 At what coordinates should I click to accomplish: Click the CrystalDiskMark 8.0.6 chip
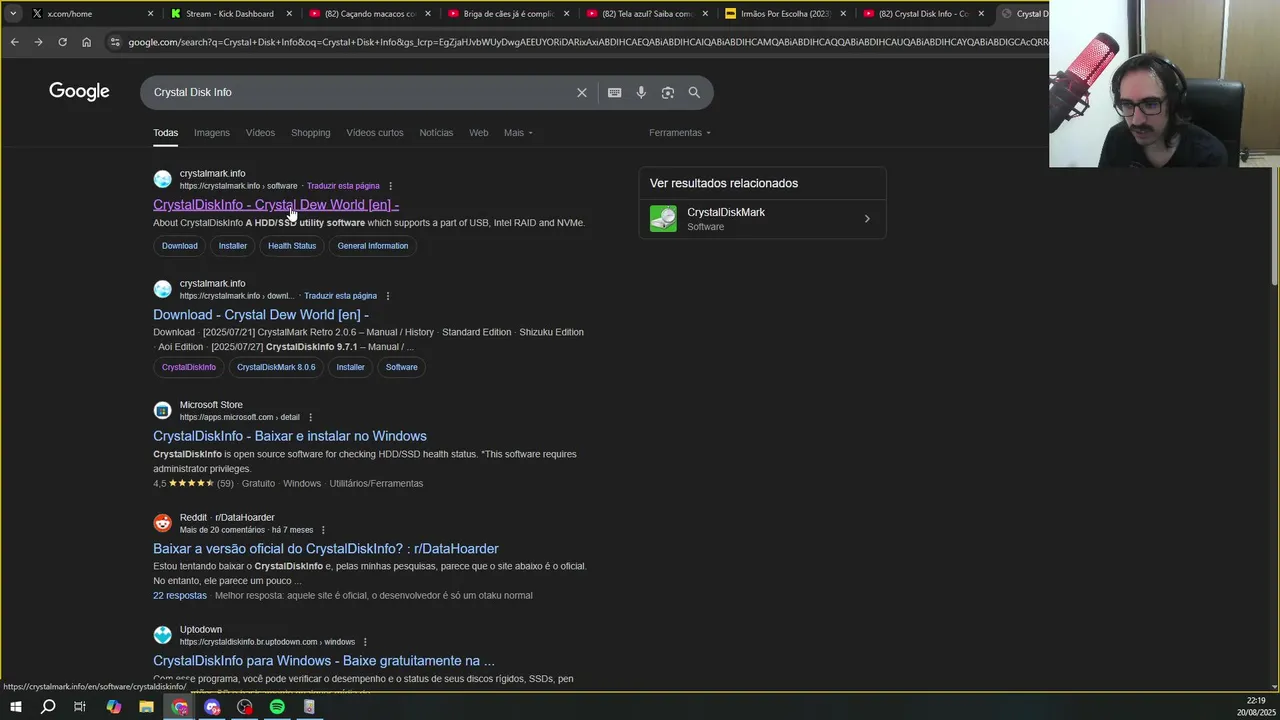276,367
